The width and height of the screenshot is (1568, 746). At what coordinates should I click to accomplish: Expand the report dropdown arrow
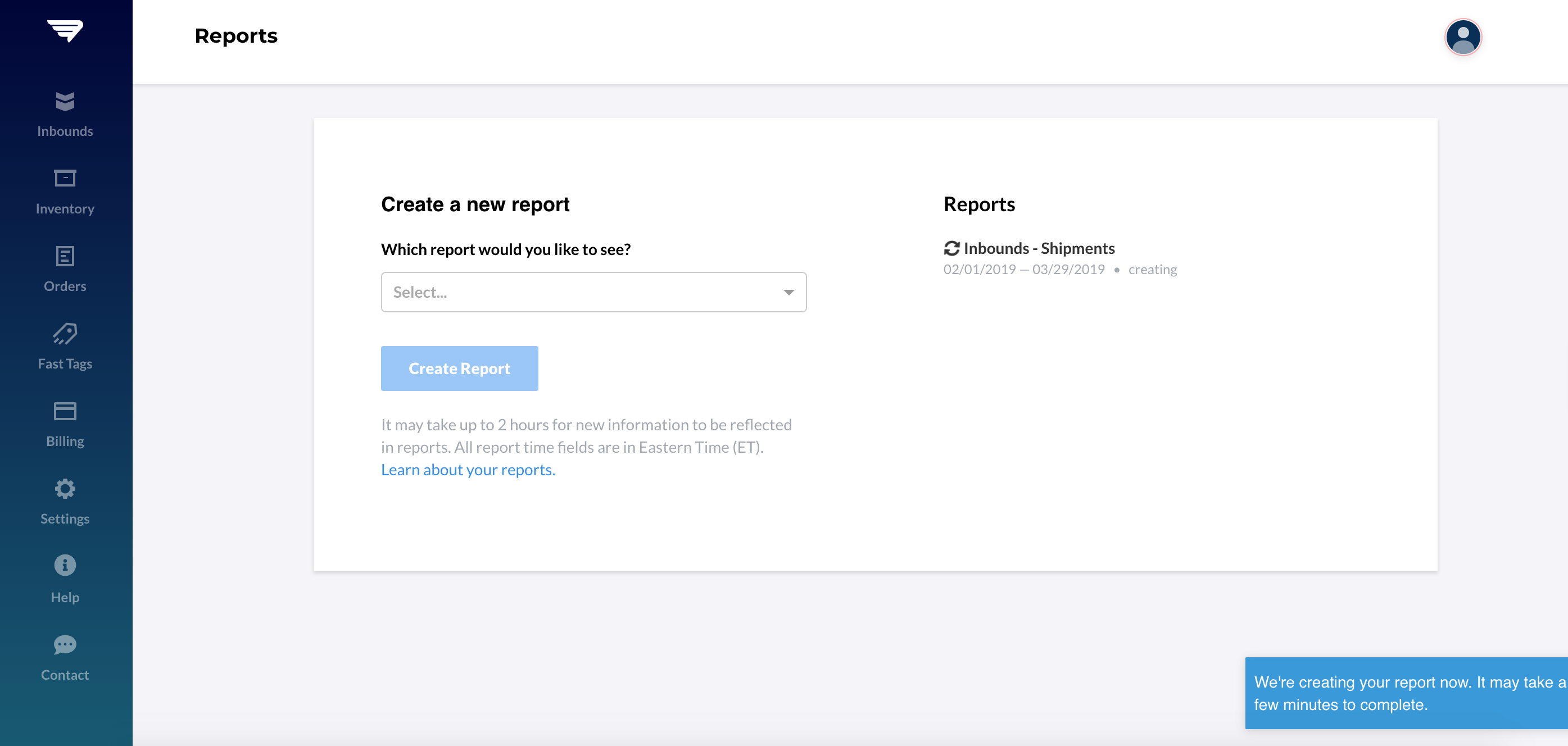789,293
